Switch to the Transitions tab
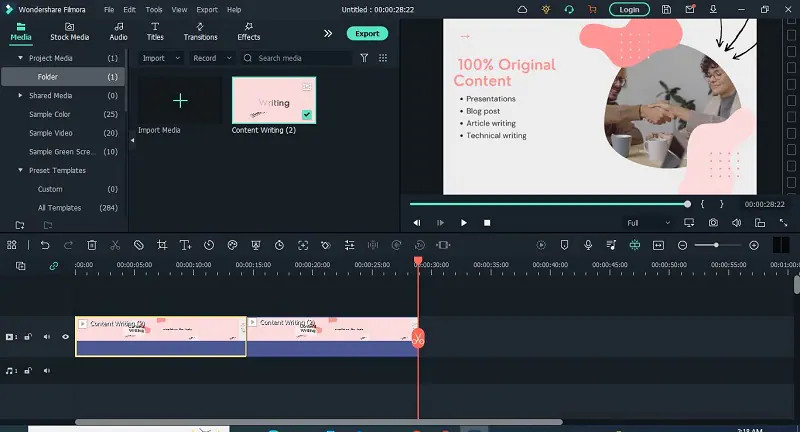This screenshot has width=800, height=432. (x=200, y=32)
